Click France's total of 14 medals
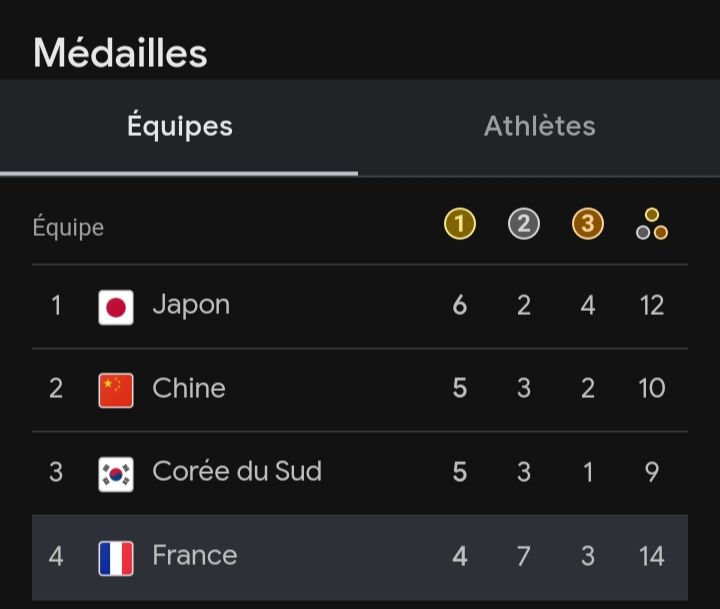 (652, 555)
